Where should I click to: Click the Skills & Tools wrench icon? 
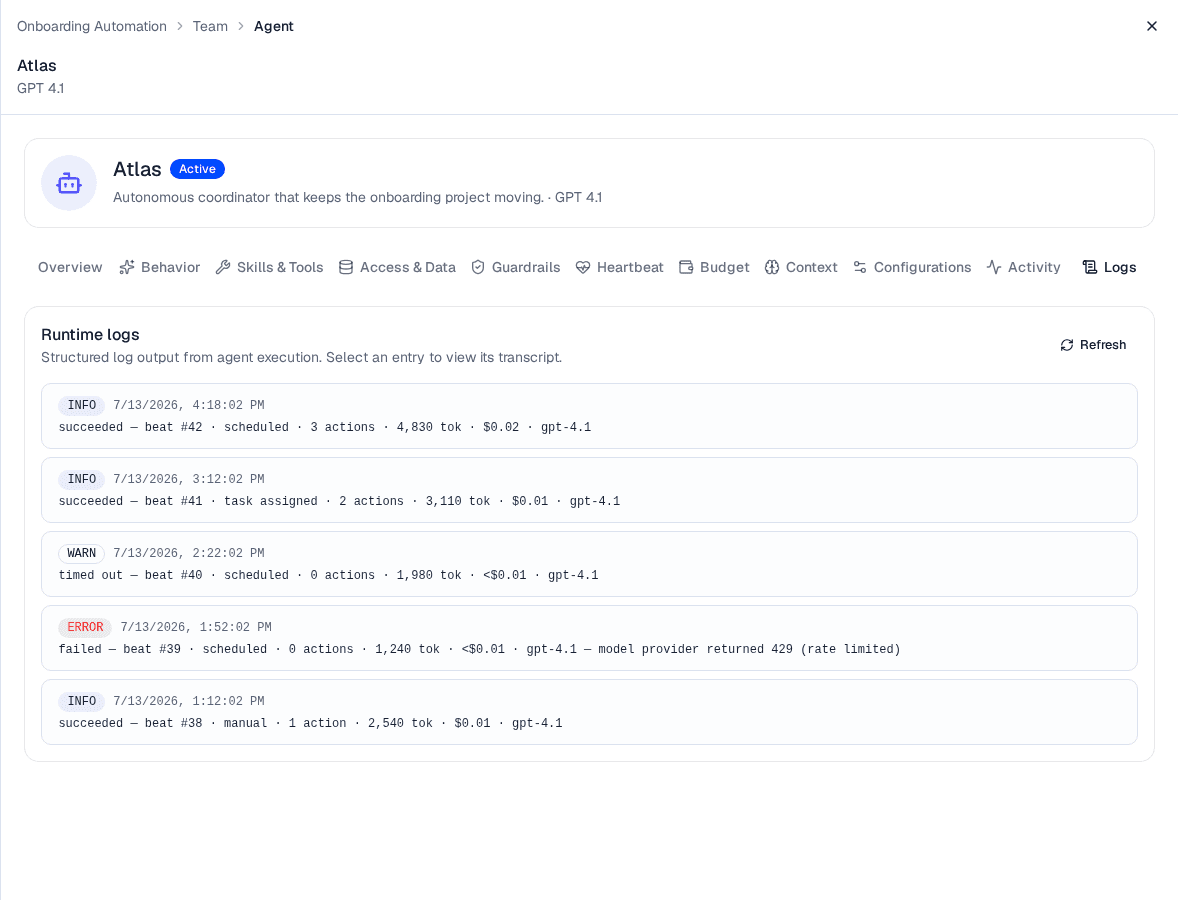pyautogui.click(x=223, y=267)
